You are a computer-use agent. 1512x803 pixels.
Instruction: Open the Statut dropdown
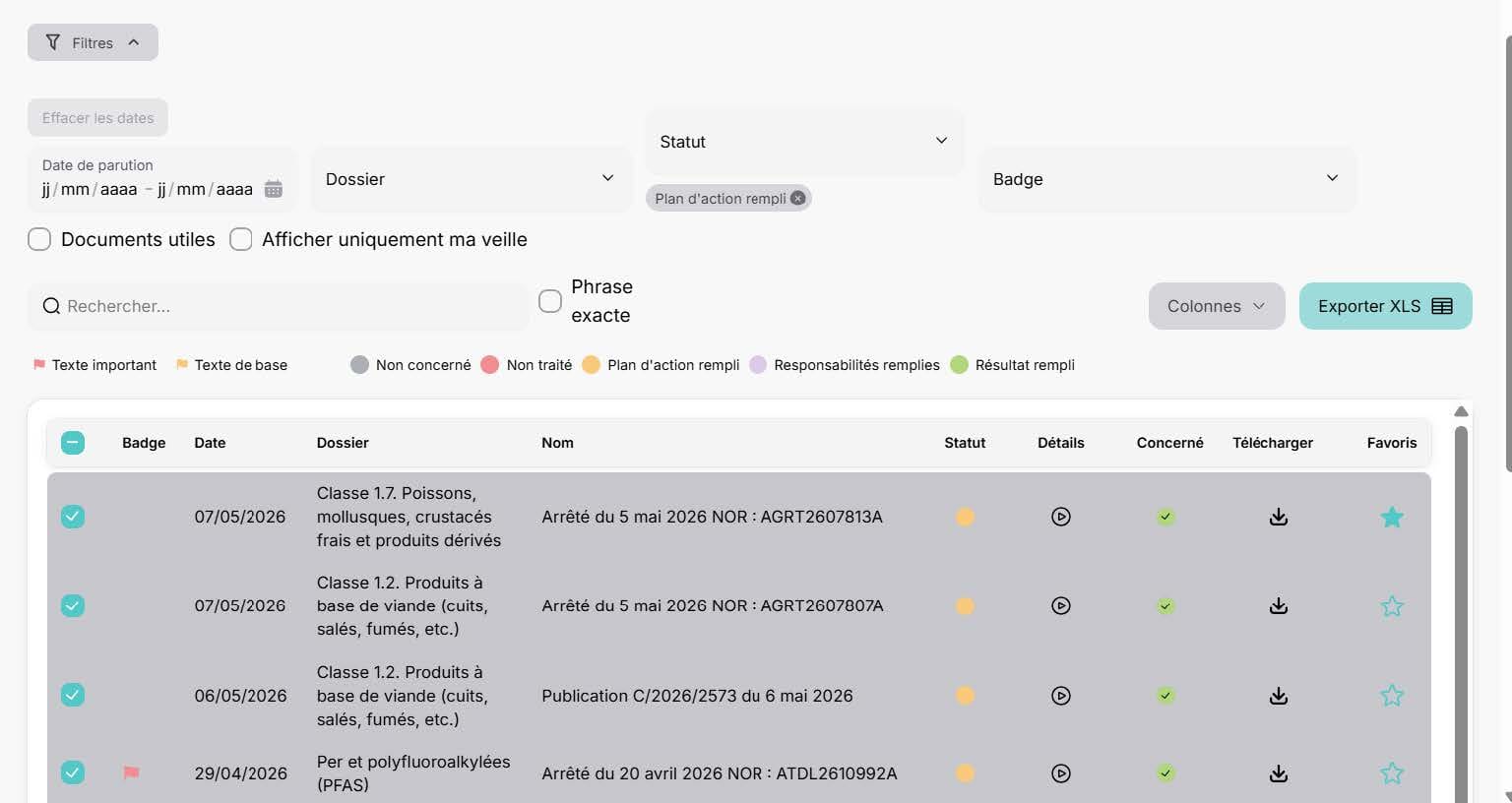[805, 142]
